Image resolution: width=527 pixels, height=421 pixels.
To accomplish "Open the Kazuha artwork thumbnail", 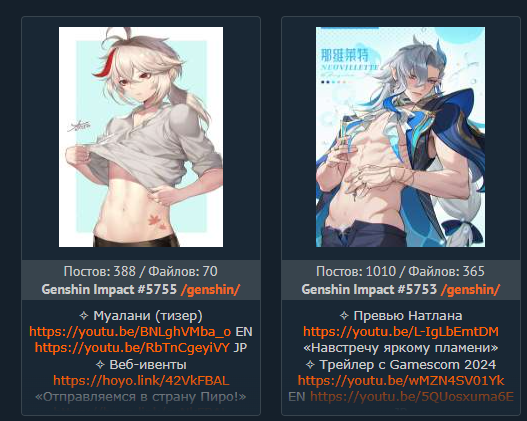I will click(141, 137).
